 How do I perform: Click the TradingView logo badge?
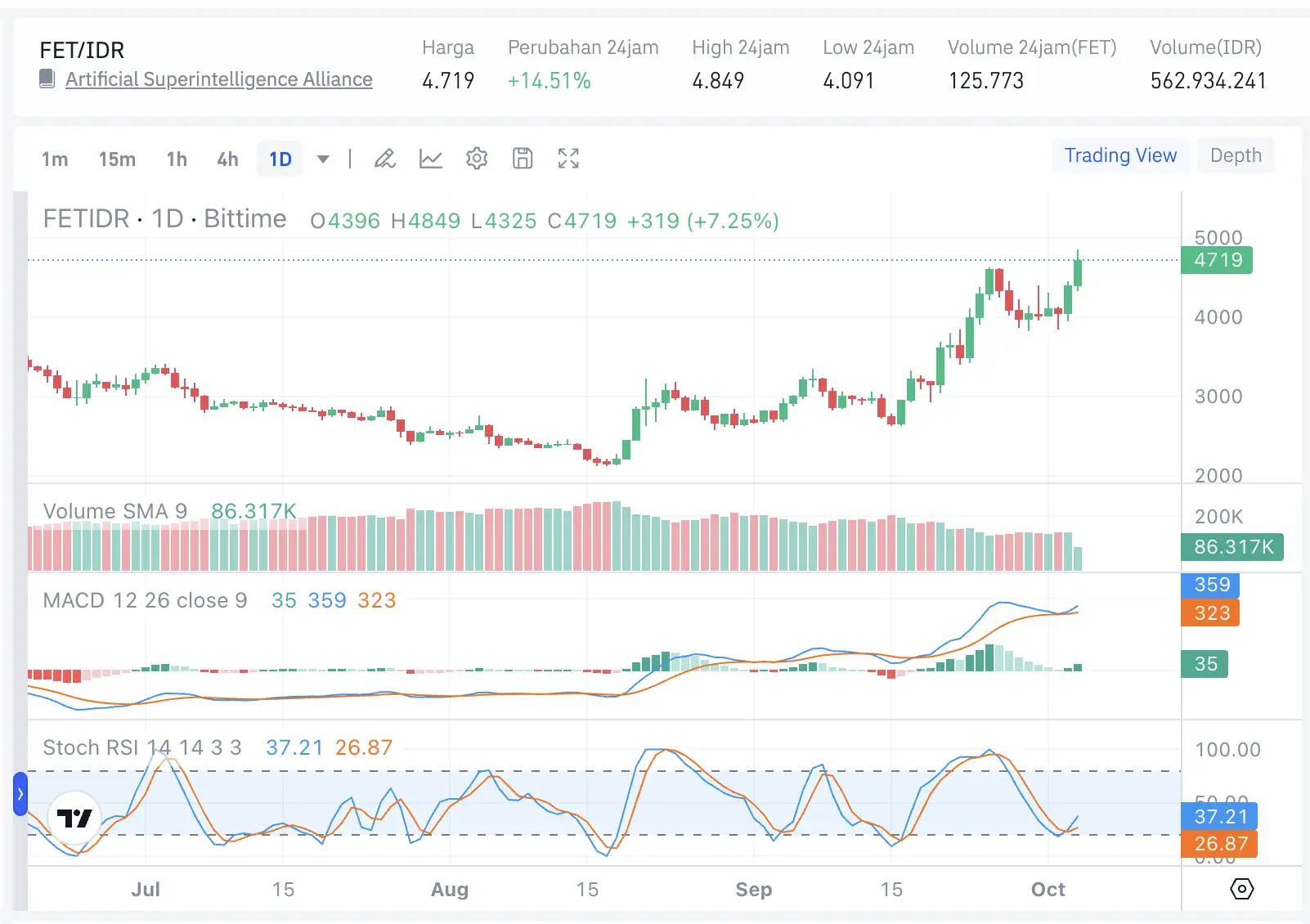point(74,818)
